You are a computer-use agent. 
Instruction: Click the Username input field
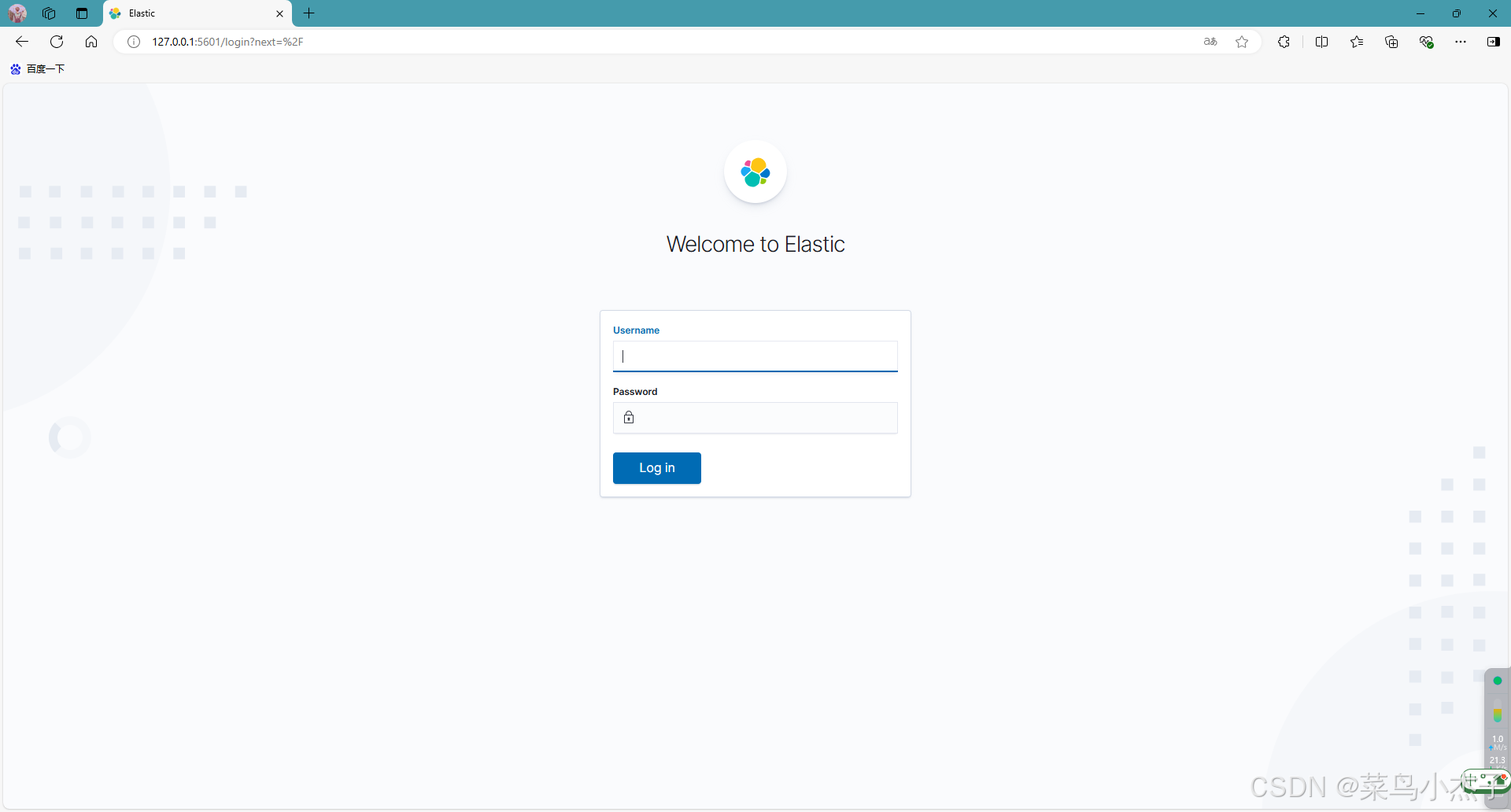point(755,356)
